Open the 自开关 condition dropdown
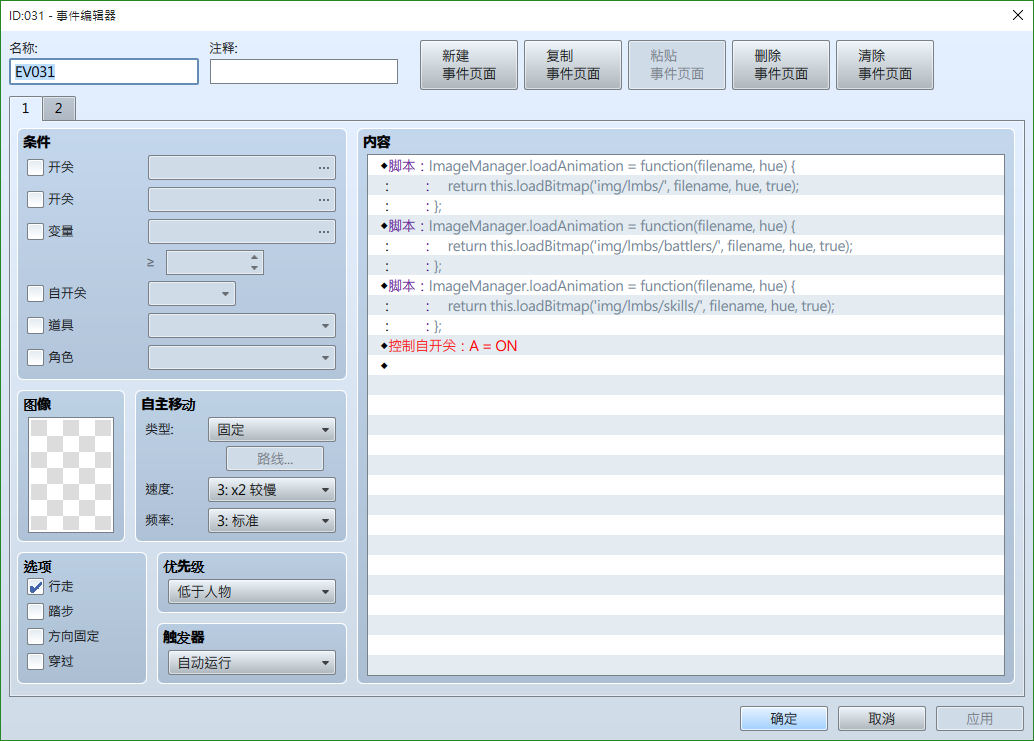The height and width of the screenshot is (741, 1034). (192, 293)
